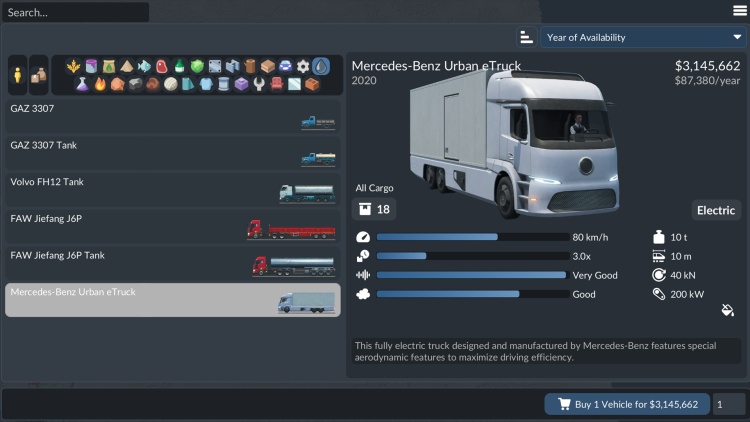The height and width of the screenshot is (422, 750).
Task: Filter by orange ore rock cargo
Action: click(x=118, y=84)
